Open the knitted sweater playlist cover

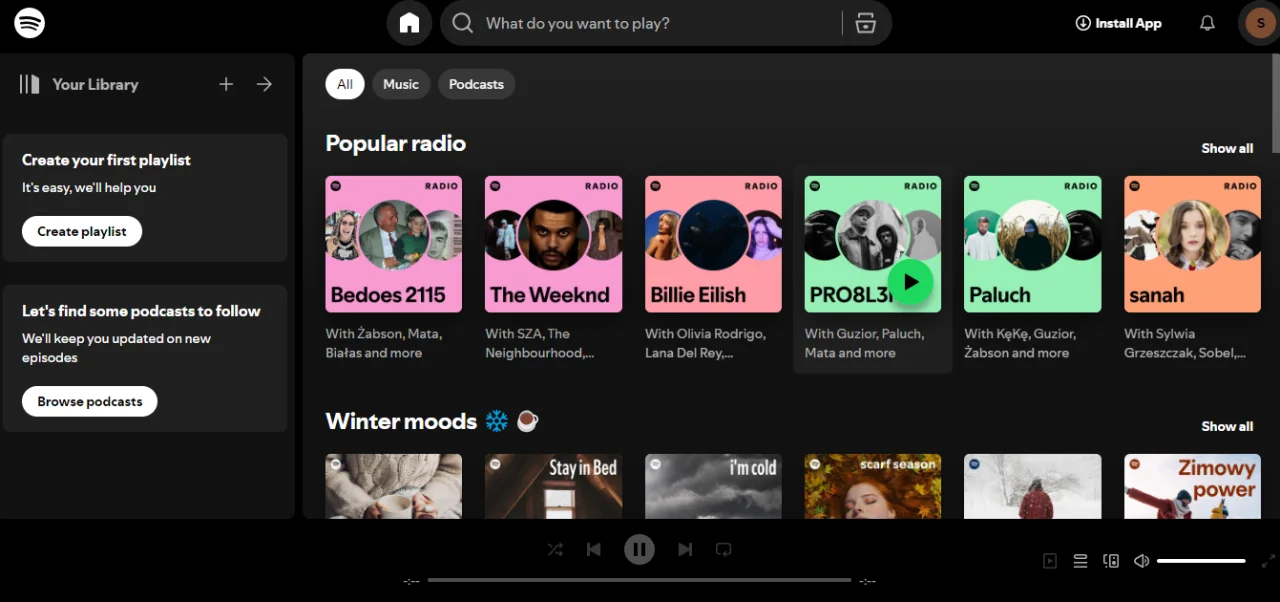[x=394, y=486]
